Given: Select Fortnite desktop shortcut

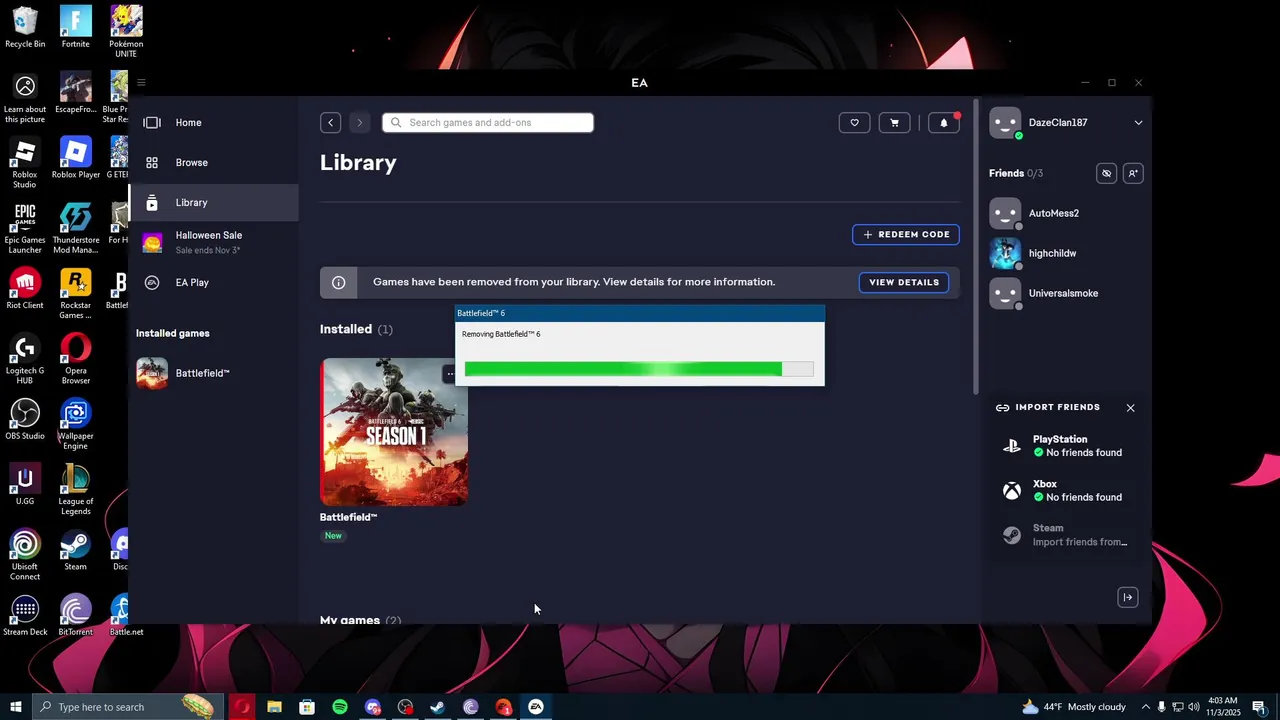Looking at the screenshot, I should pyautogui.click(x=75, y=27).
